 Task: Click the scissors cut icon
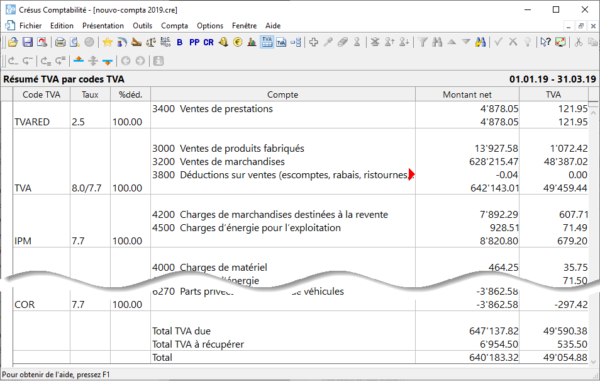578,42
